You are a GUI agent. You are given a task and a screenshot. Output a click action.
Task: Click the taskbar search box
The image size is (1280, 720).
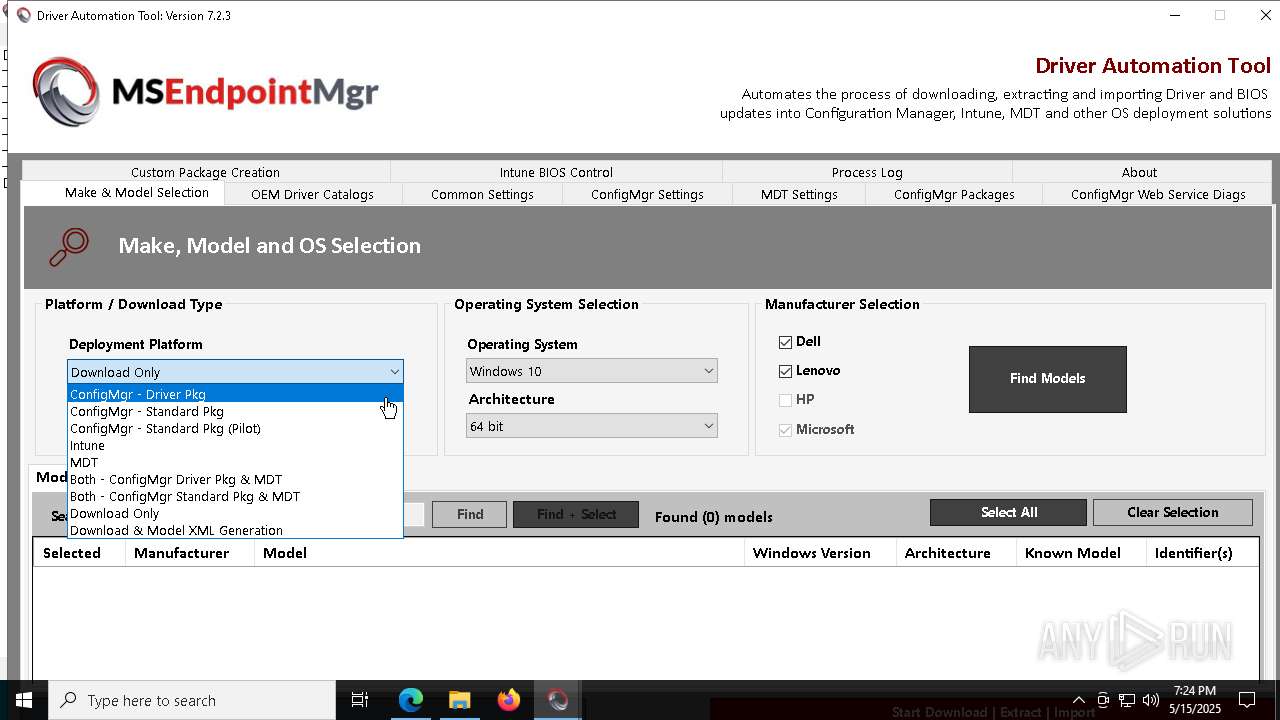[192, 700]
